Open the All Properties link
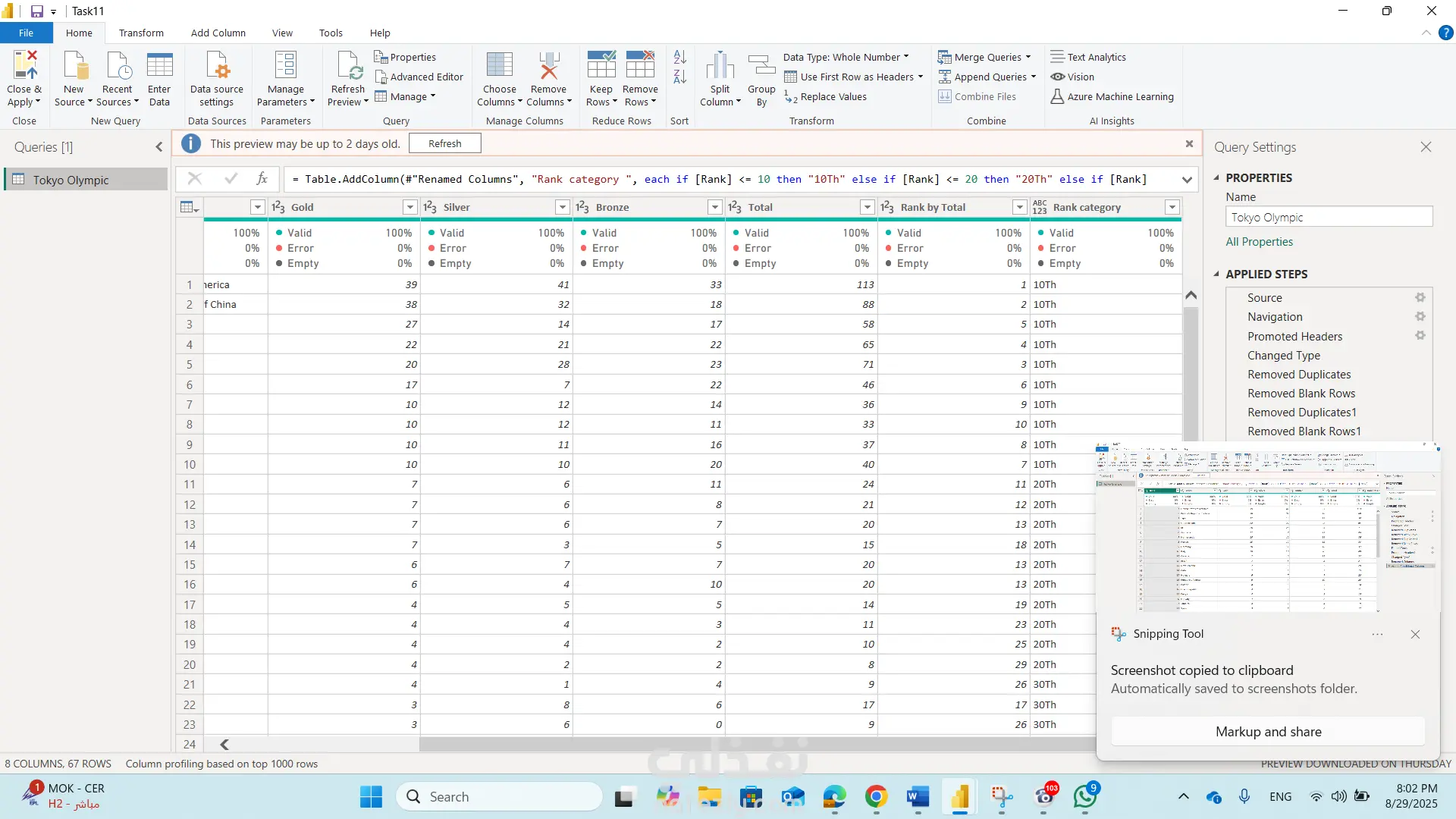Viewport: 1456px width, 819px height. [1259, 242]
